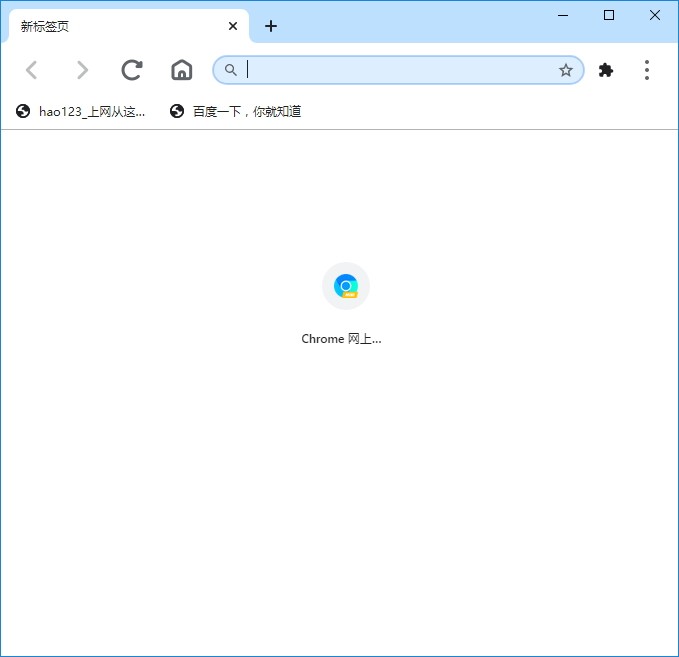Screen dimensions: 679x657
Task: Click the globe icon beside the hao123 bookmark
Action: click(x=23, y=111)
